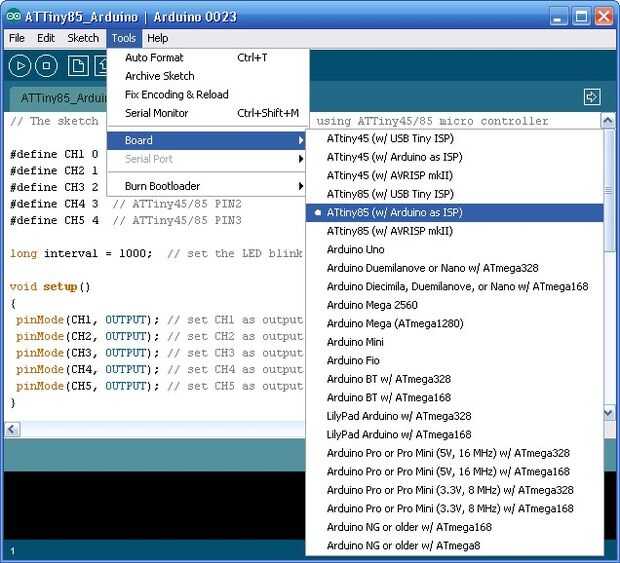
Task: Click the 'long interval = 1000;' code line
Action: coord(81,253)
